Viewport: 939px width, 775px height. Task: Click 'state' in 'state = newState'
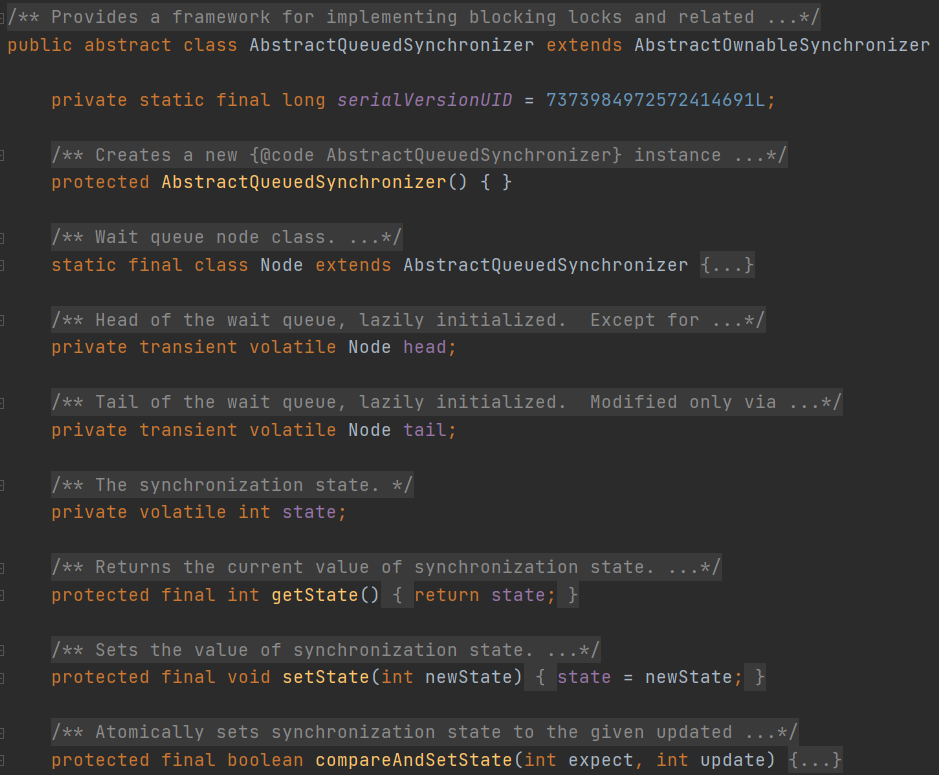click(584, 677)
